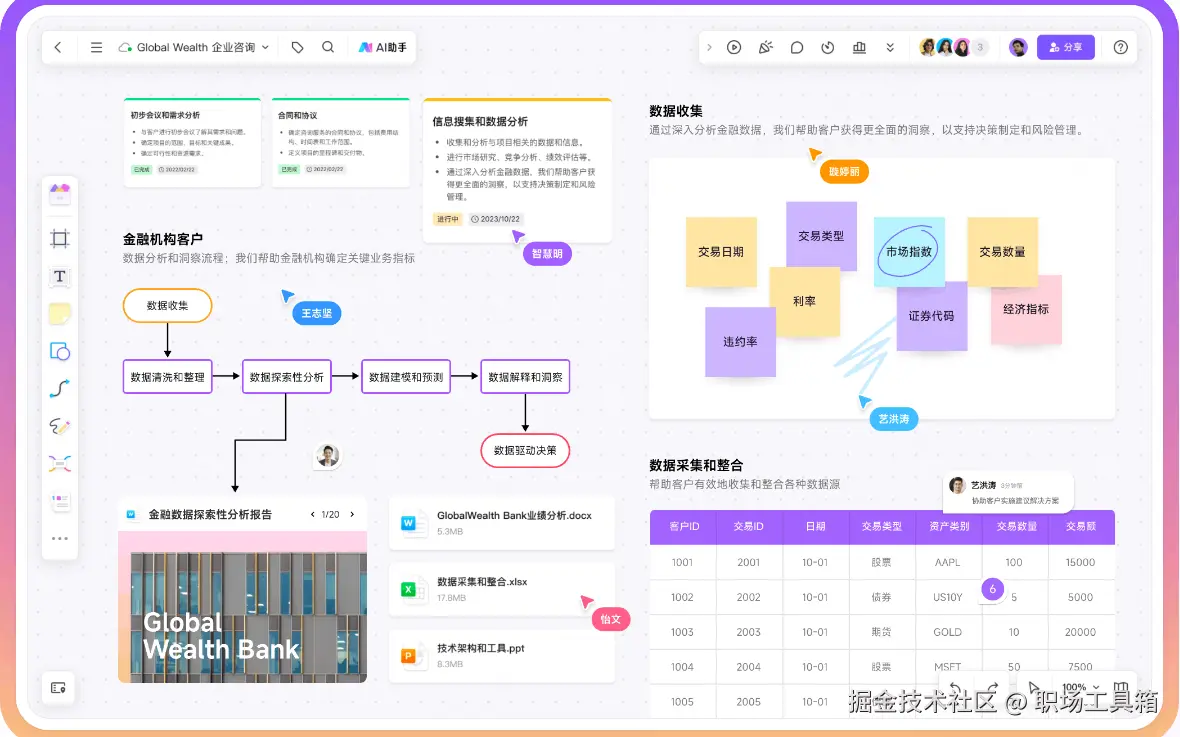This screenshot has height=737, width=1180.
Task: Open the 初步会议和需求分析 card
Action: 192,142
